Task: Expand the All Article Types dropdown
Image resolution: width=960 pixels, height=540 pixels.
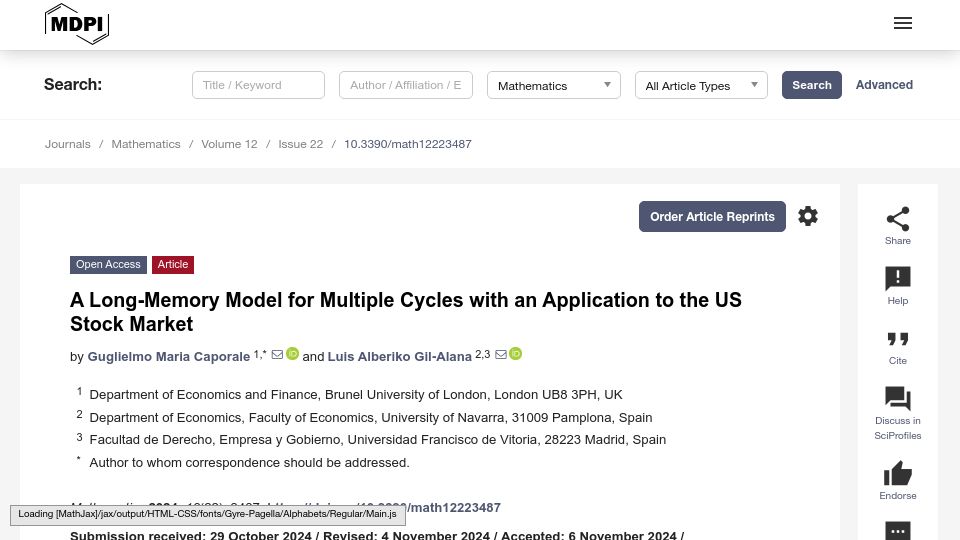Action: pos(701,85)
